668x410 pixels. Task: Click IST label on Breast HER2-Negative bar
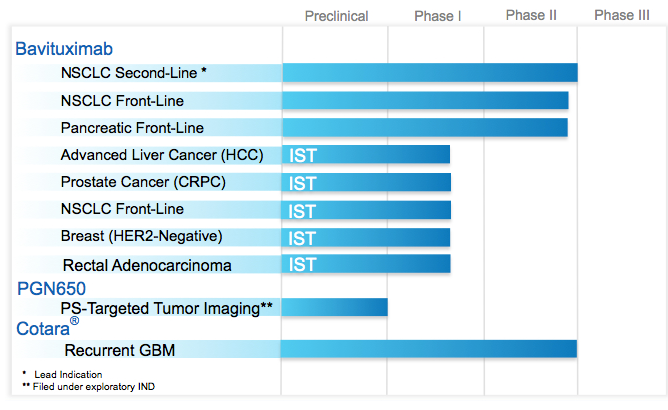pos(302,239)
